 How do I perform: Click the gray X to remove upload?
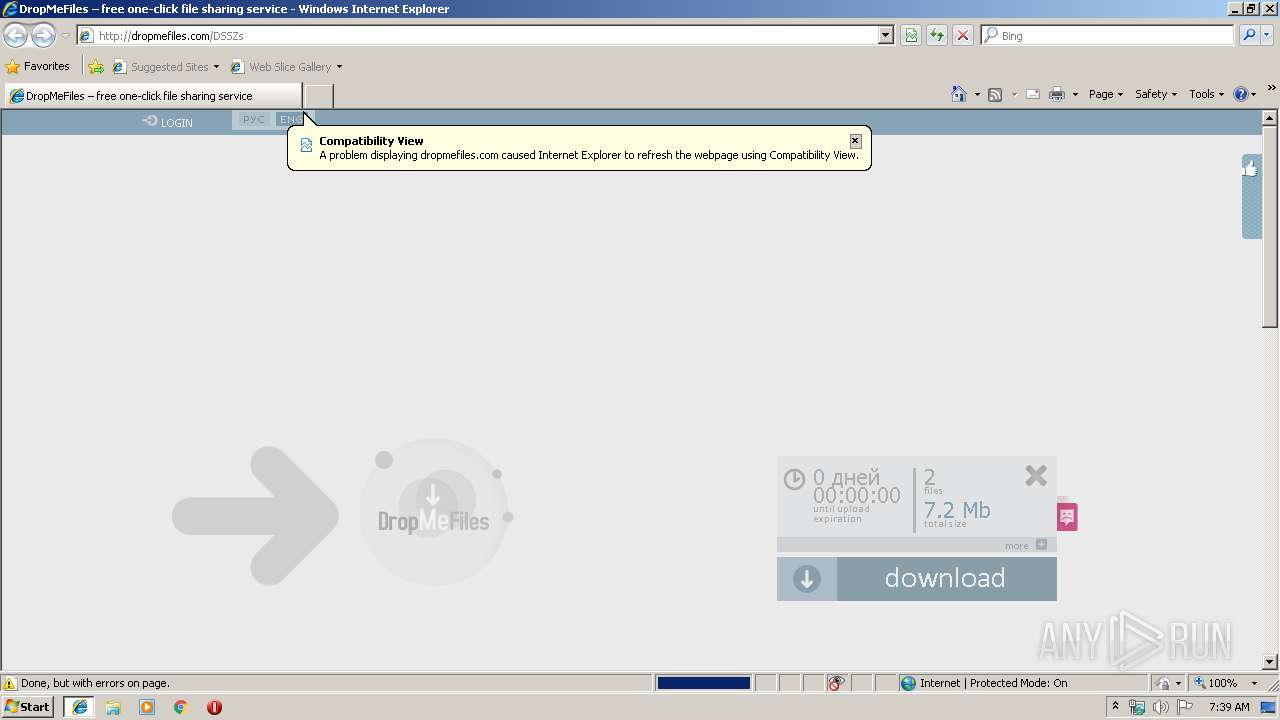(1036, 476)
